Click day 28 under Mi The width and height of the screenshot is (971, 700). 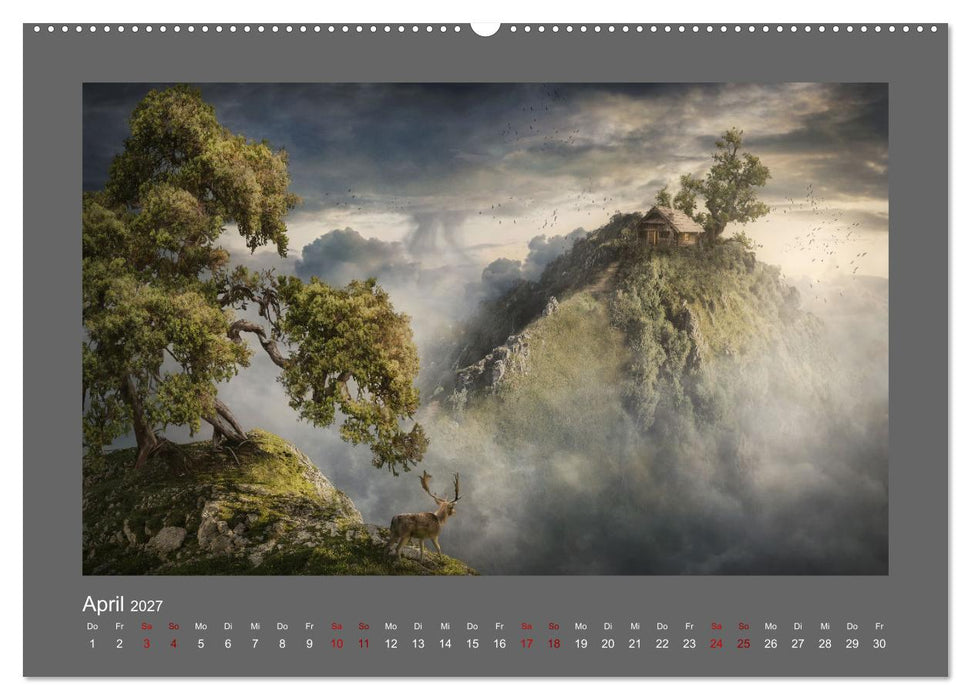tap(825, 644)
